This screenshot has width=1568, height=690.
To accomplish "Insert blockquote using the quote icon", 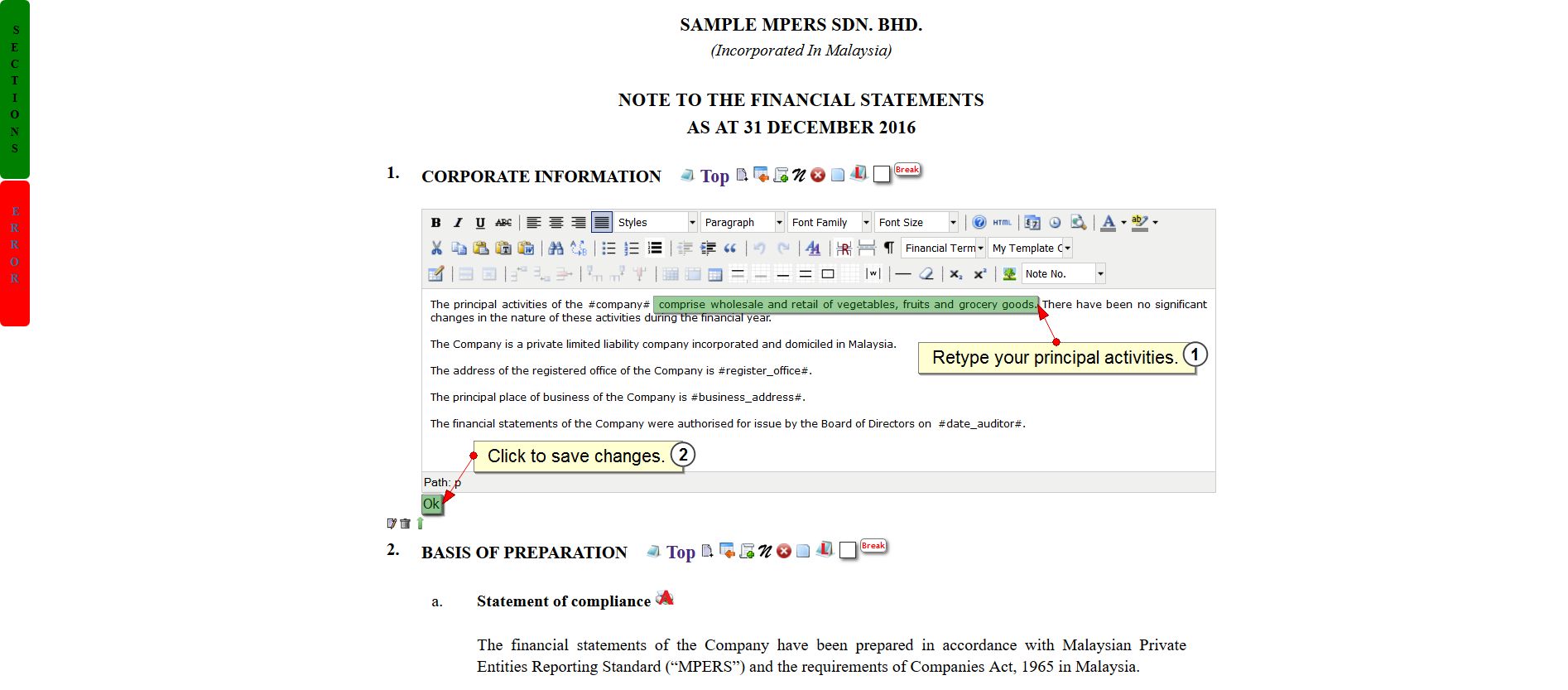I will tap(729, 248).
